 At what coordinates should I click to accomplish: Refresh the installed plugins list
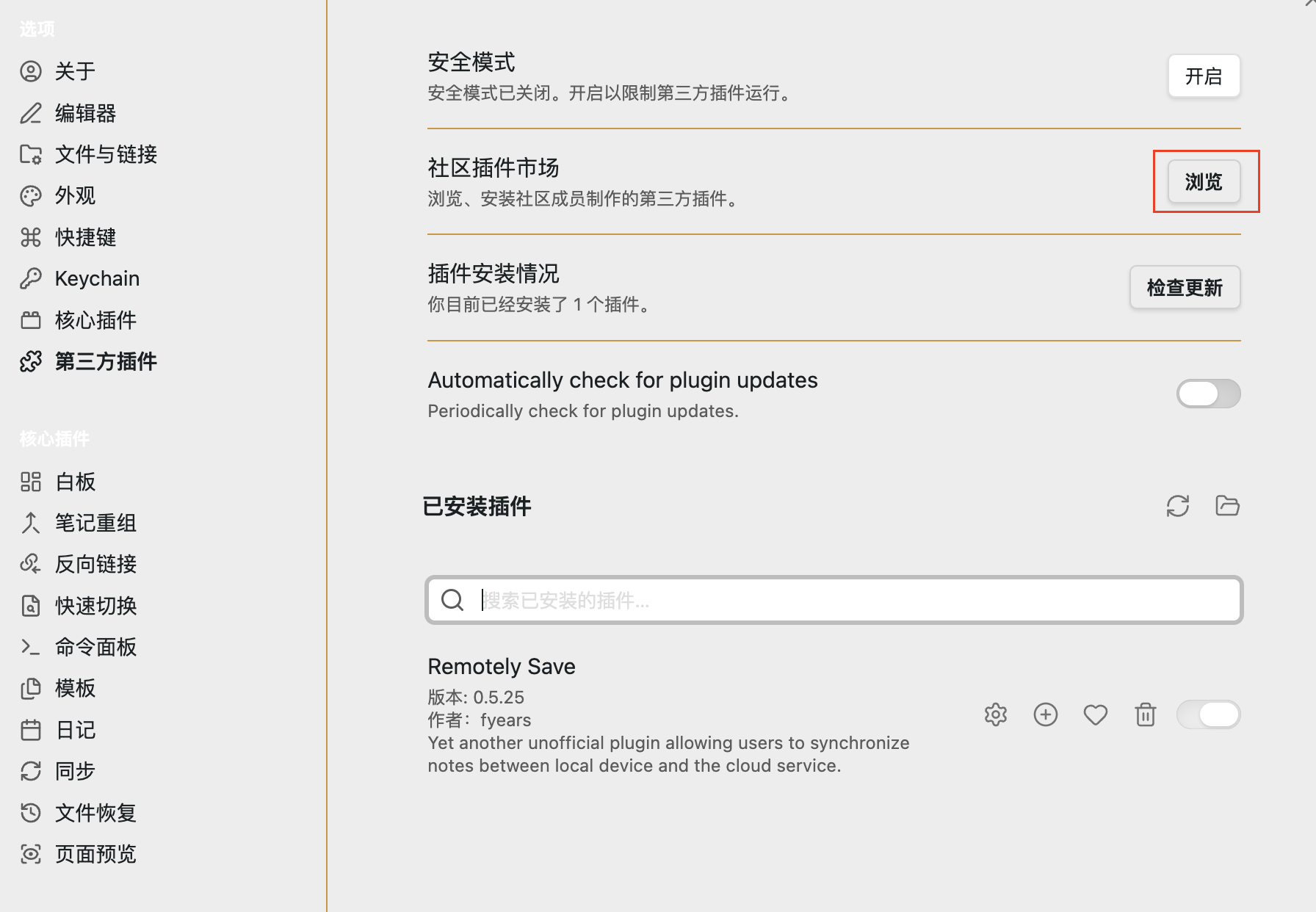tap(1178, 506)
